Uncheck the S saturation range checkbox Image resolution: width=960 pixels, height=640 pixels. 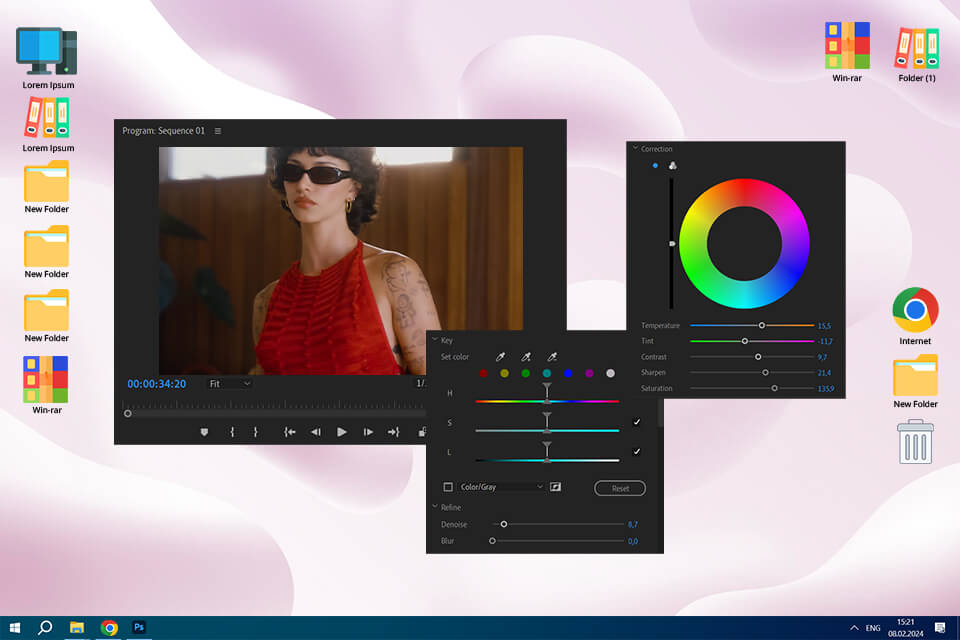coord(637,422)
